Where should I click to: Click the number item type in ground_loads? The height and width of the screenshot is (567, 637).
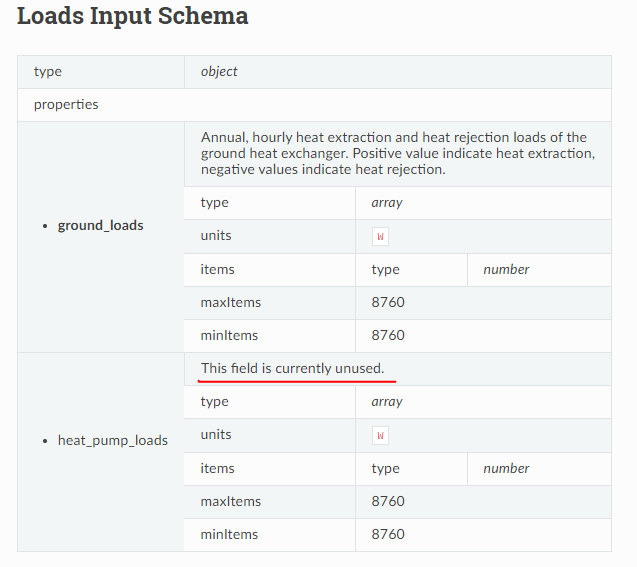click(x=506, y=269)
